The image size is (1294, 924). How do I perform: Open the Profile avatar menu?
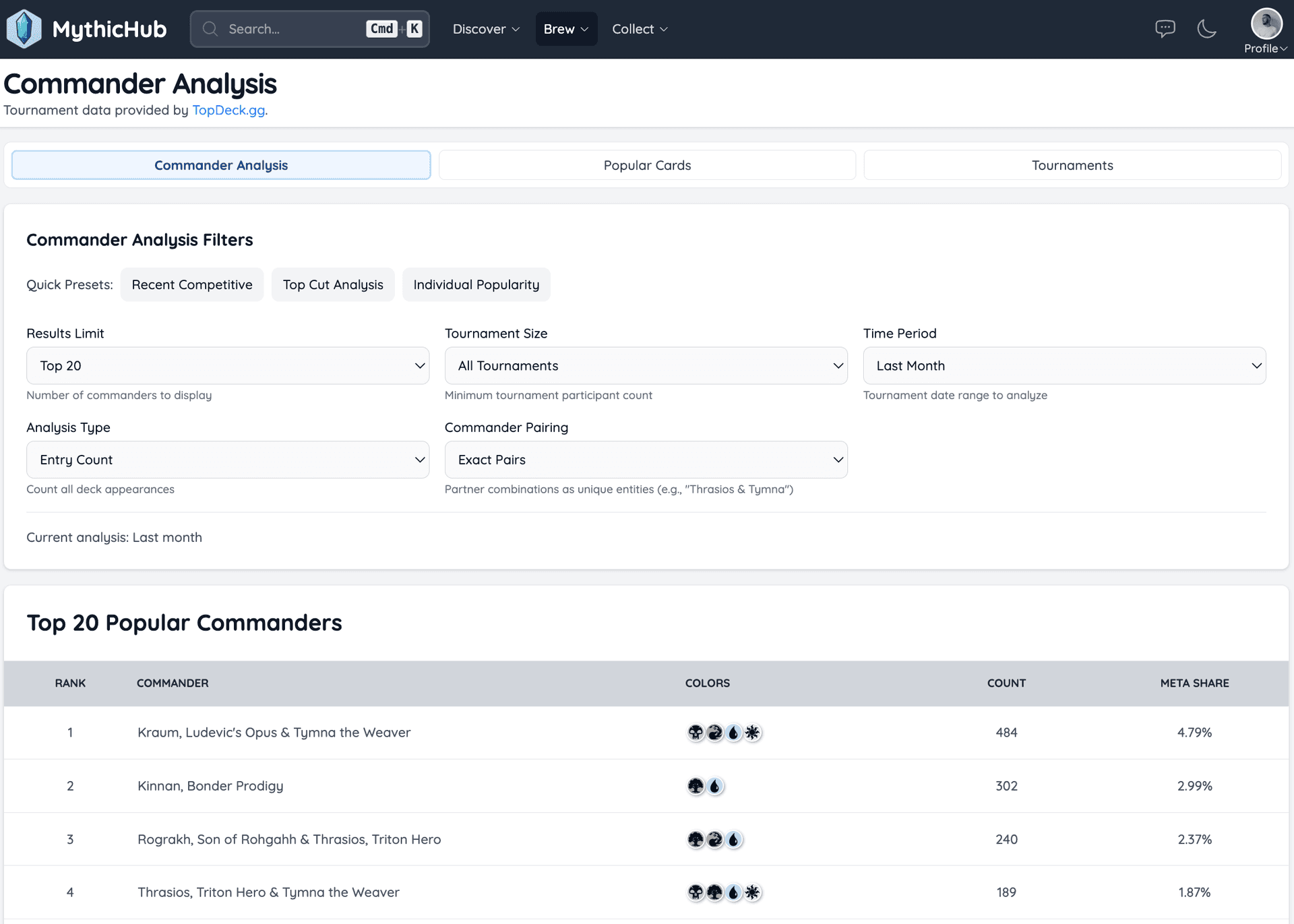(x=1266, y=30)
